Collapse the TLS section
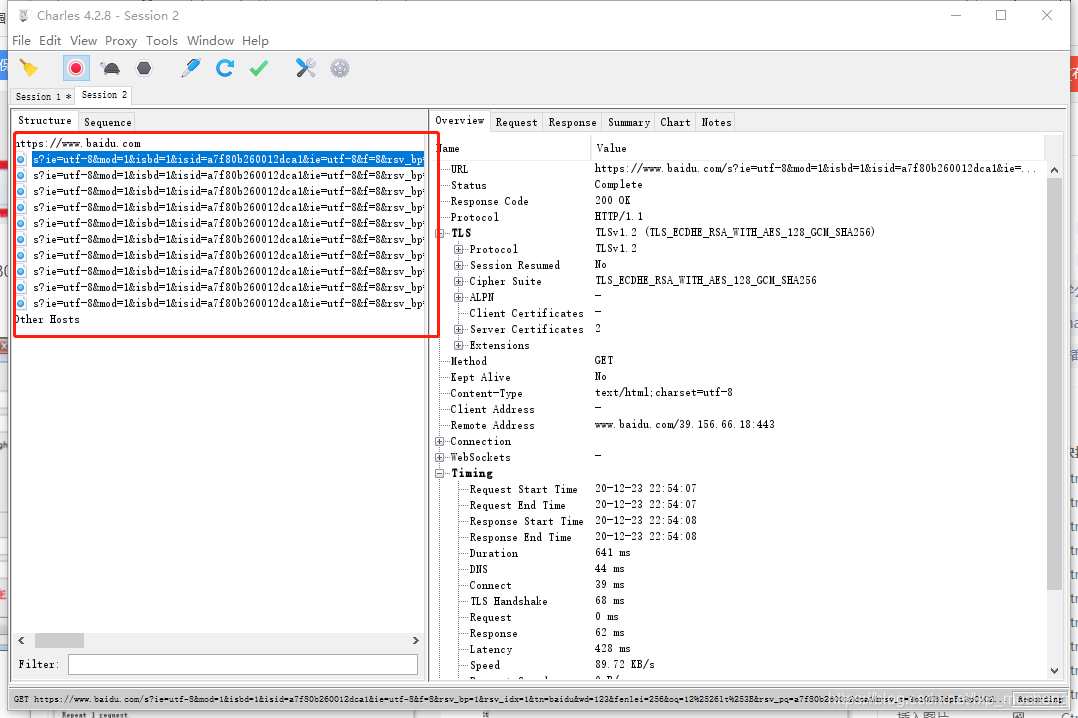 439,233
